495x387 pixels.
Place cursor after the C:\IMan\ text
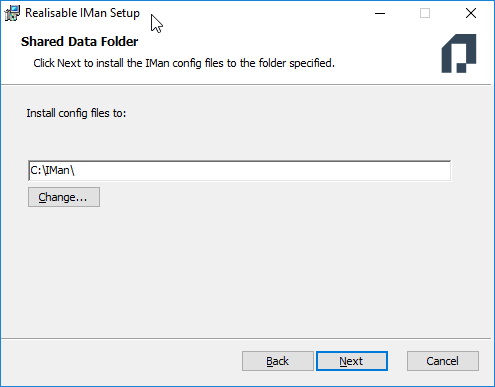coord(75,171)
